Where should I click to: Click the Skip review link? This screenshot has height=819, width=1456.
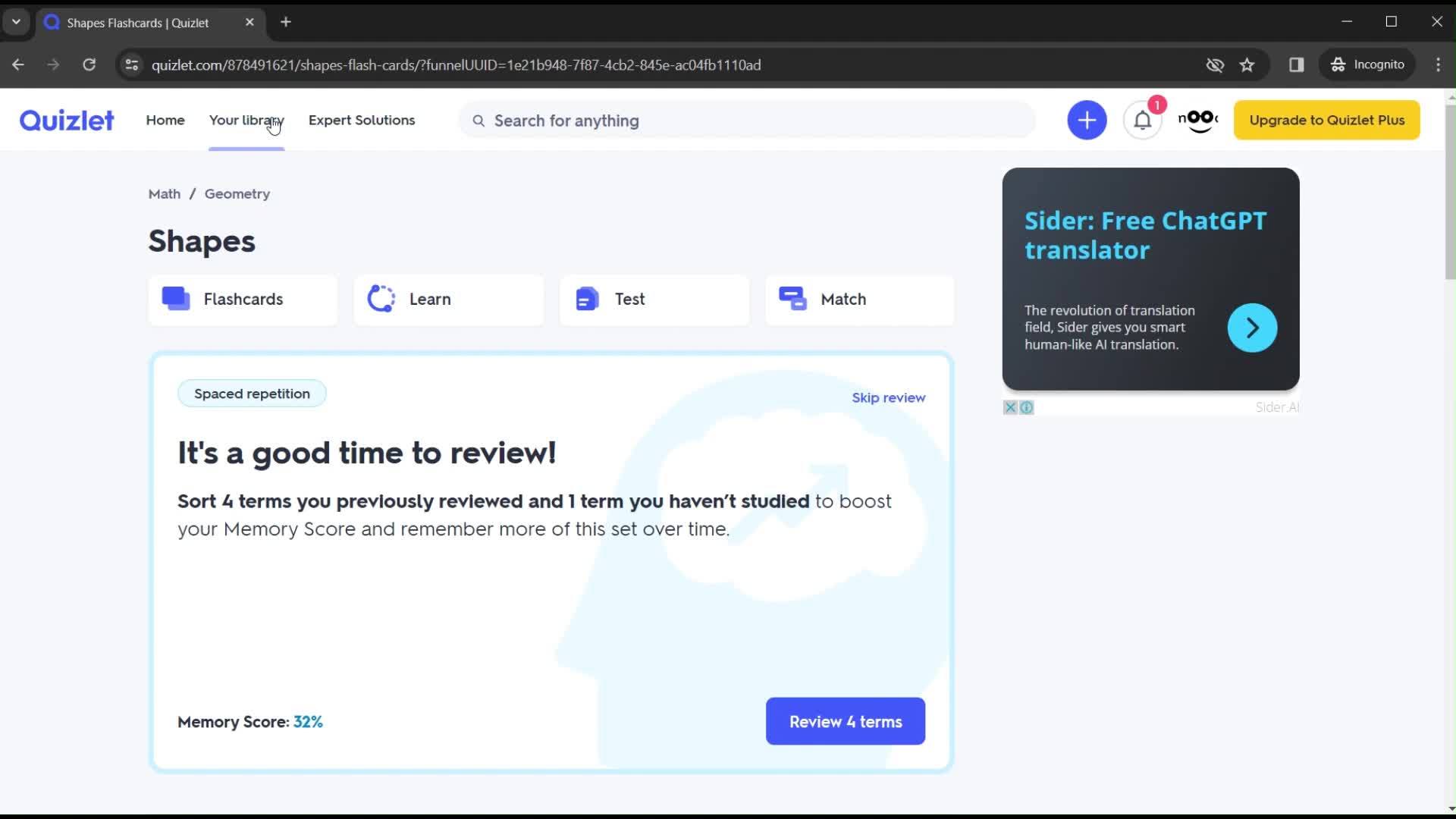(x=889, y=397)
